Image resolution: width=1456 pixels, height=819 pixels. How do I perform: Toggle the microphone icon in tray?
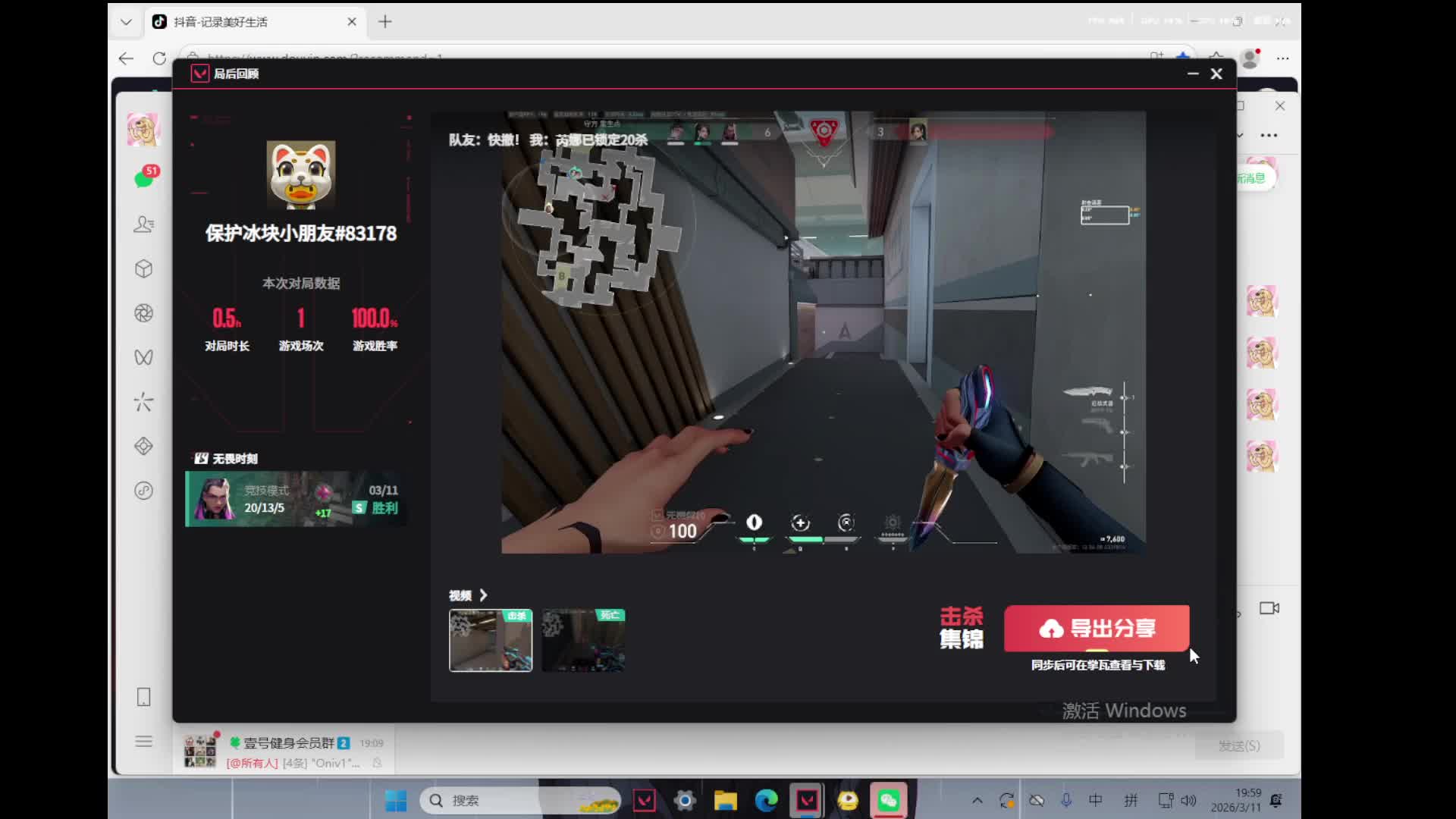click(1066, 801)
